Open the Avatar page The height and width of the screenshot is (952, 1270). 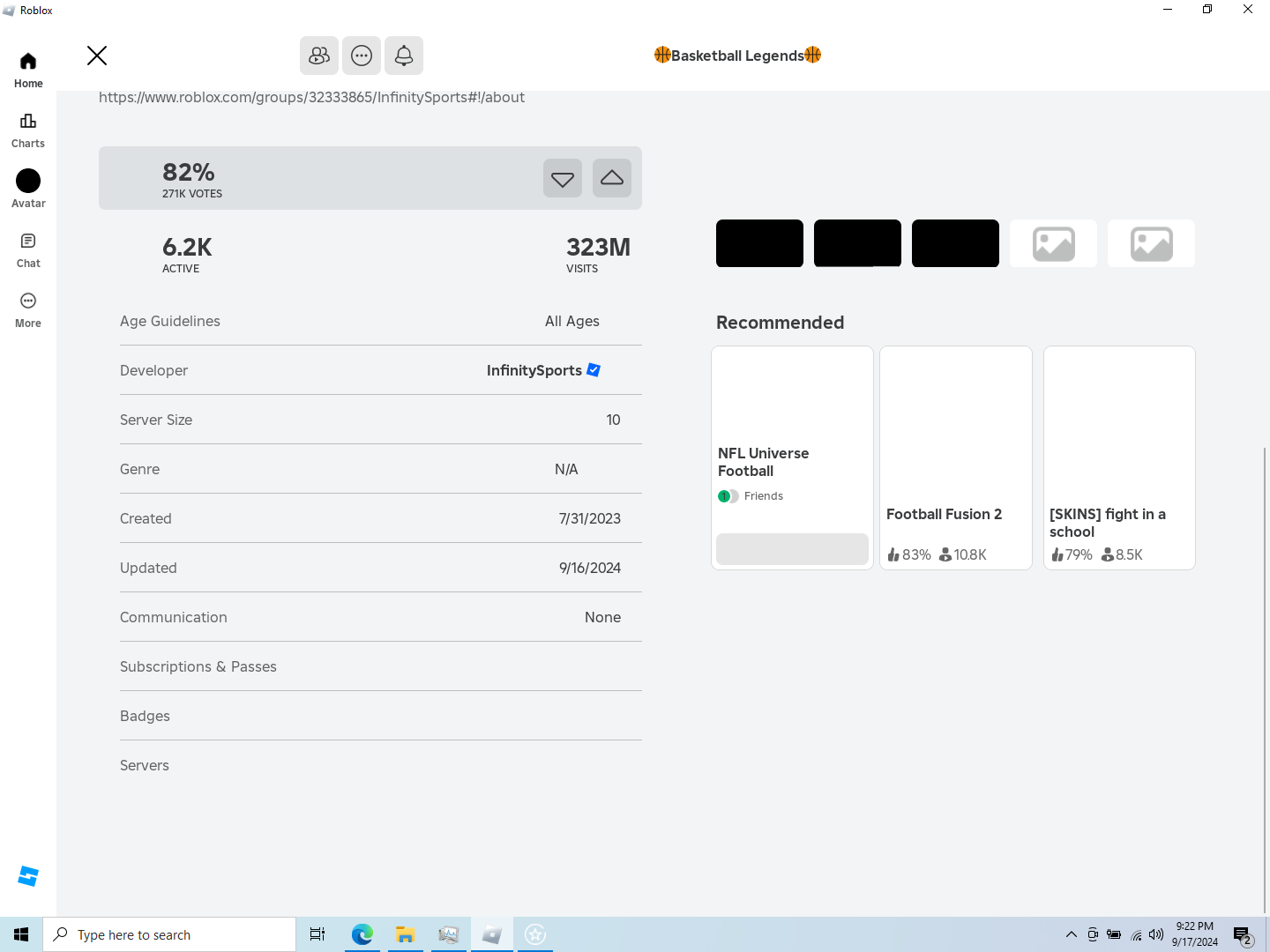click(x=28, y=190)
